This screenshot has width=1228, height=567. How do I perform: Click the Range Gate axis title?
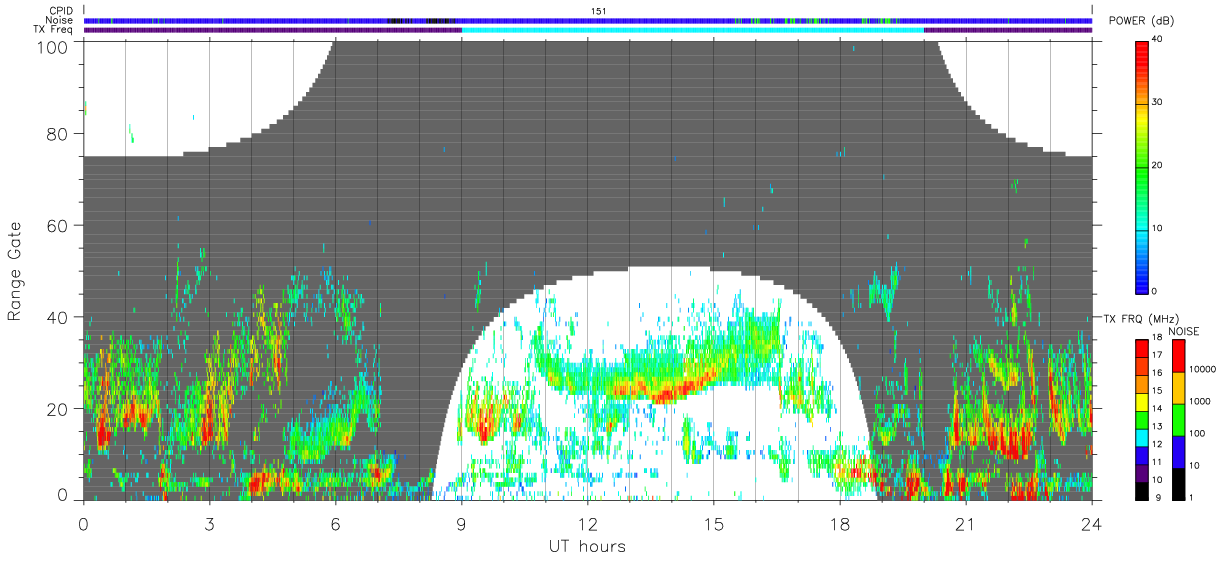click(16, 272)
